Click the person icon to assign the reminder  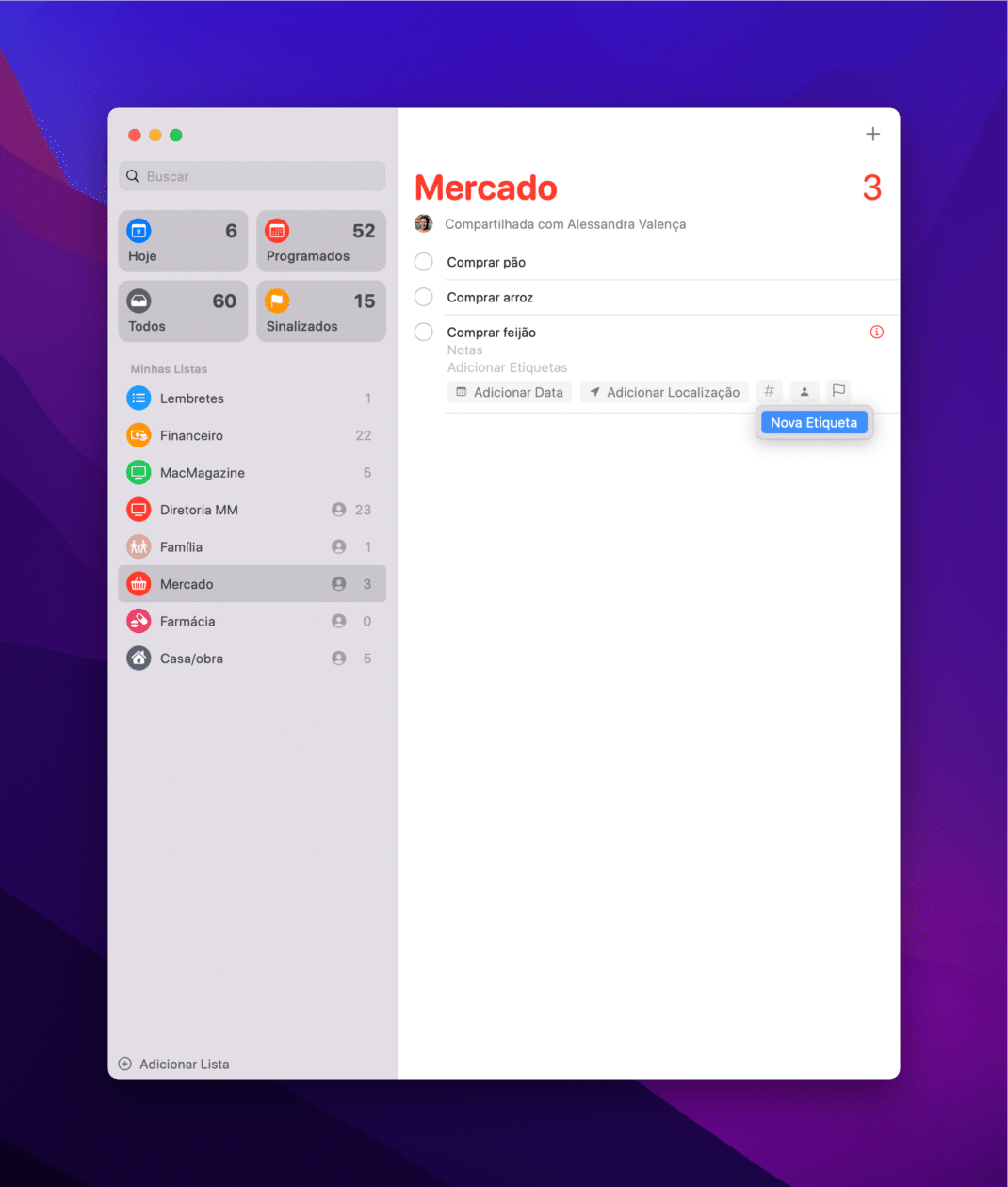804,391
